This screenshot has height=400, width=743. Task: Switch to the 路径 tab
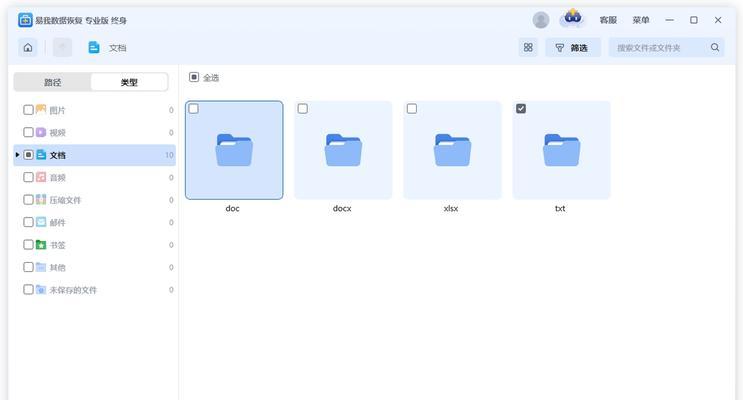coord(53,82)
